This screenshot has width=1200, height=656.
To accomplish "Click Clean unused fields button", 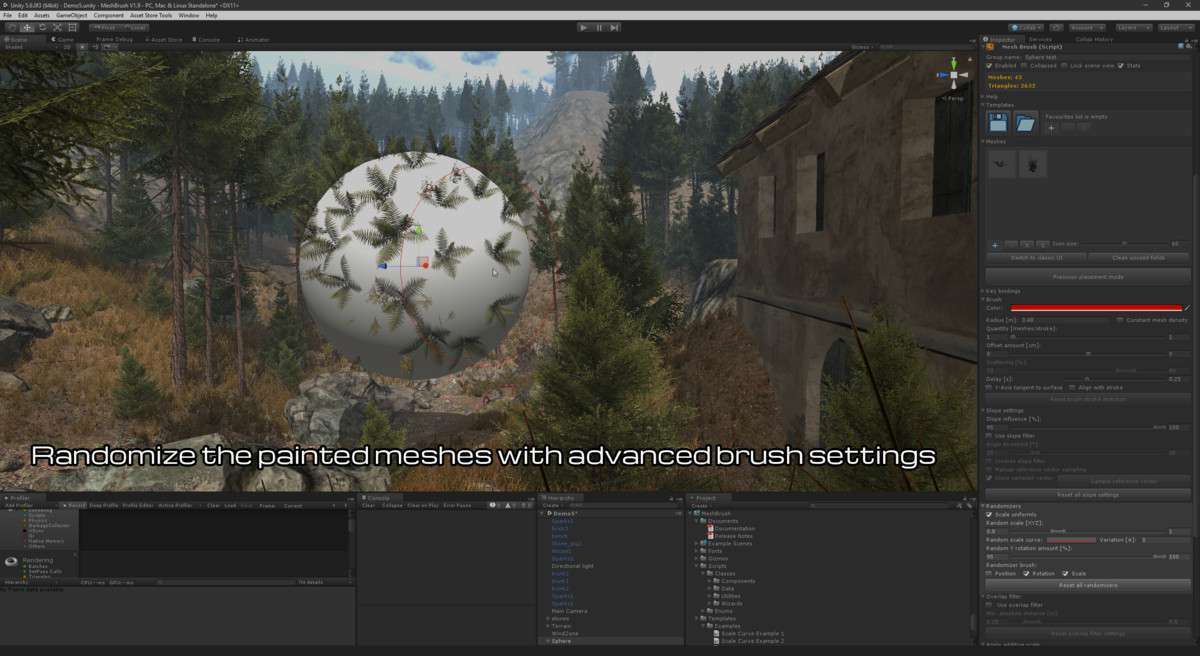I will pos(1139,258).
